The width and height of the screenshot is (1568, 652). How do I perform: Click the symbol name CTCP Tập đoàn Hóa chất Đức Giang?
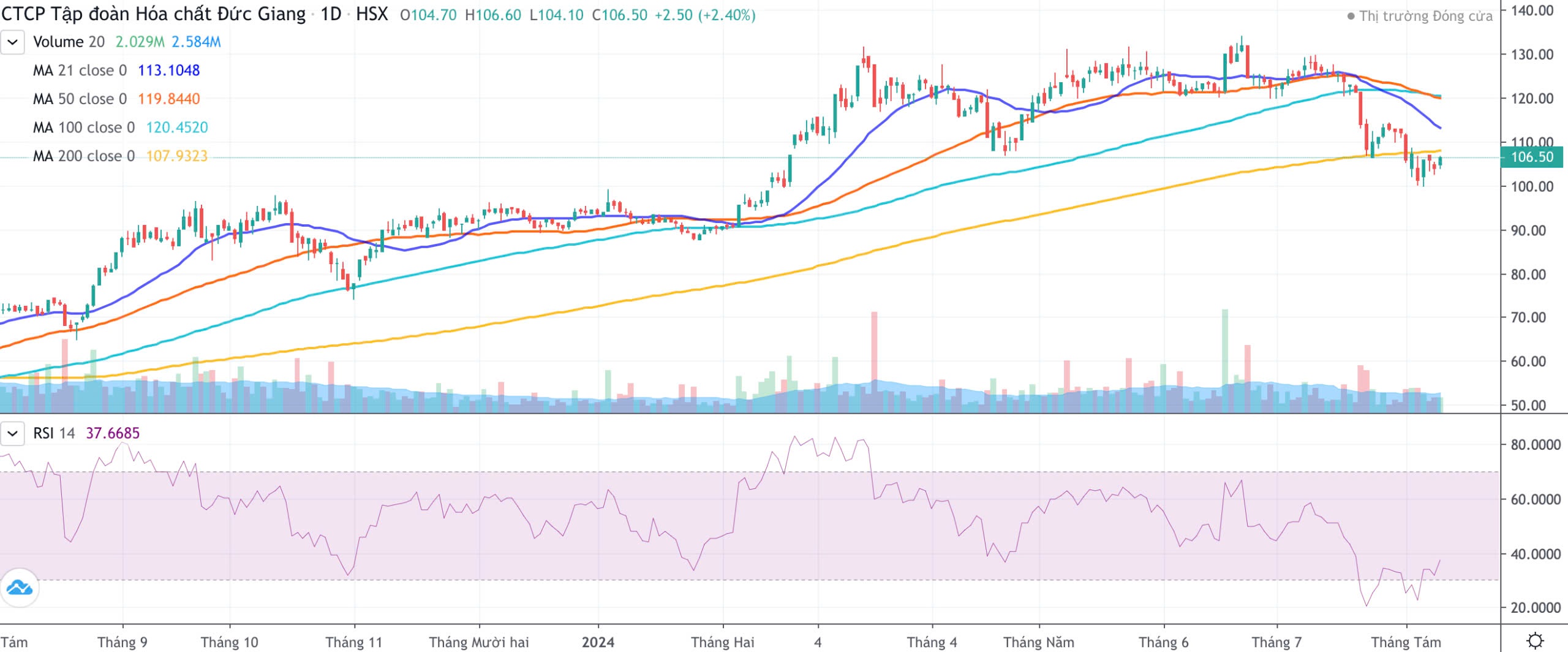(153, 14)
